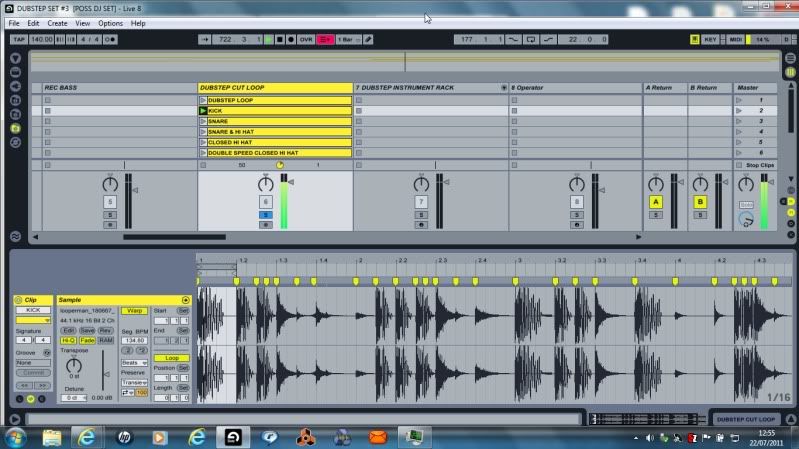
Task: Open the File menu
Action: tap(13, 22)
